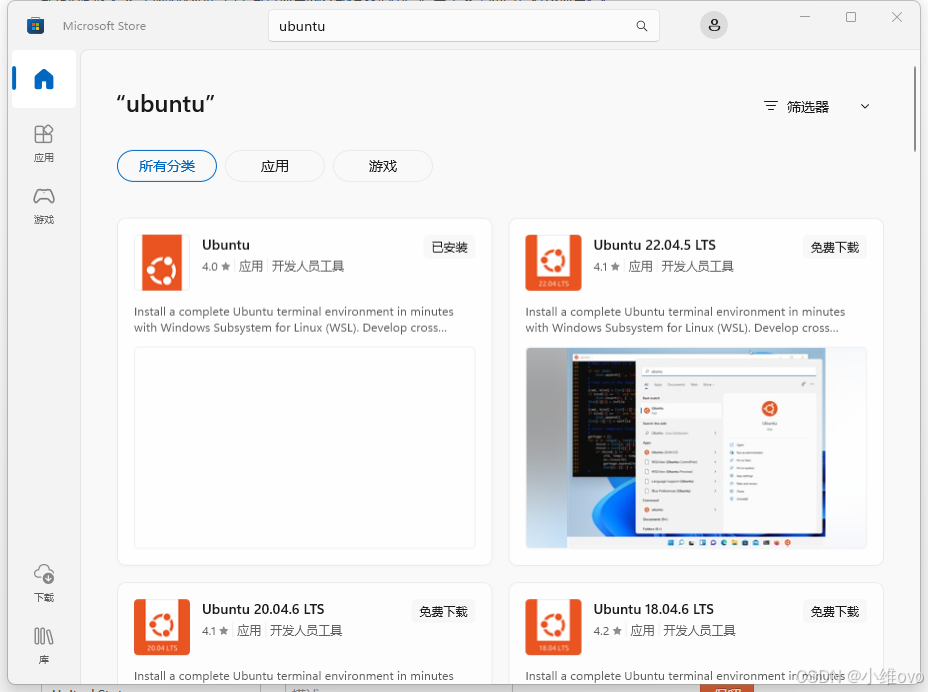Click the filter funnel icon

[769, 105]
